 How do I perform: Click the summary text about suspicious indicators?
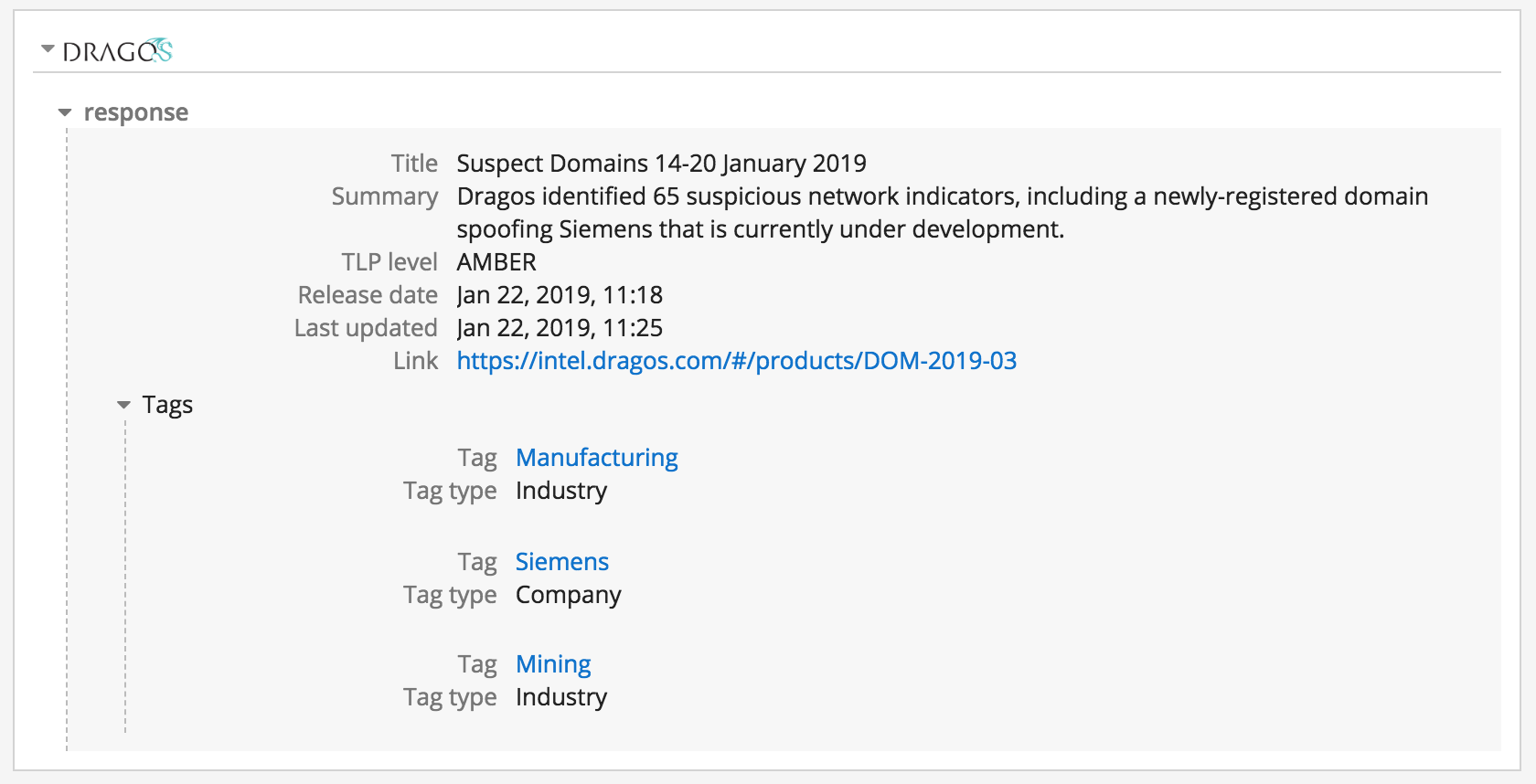point(942,196)
